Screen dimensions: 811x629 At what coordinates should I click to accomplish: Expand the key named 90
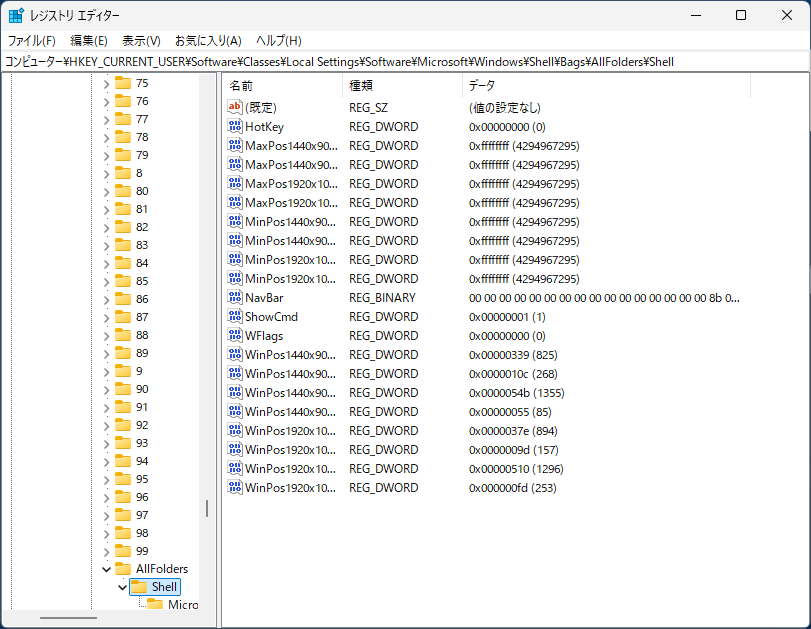pos(107,389)
